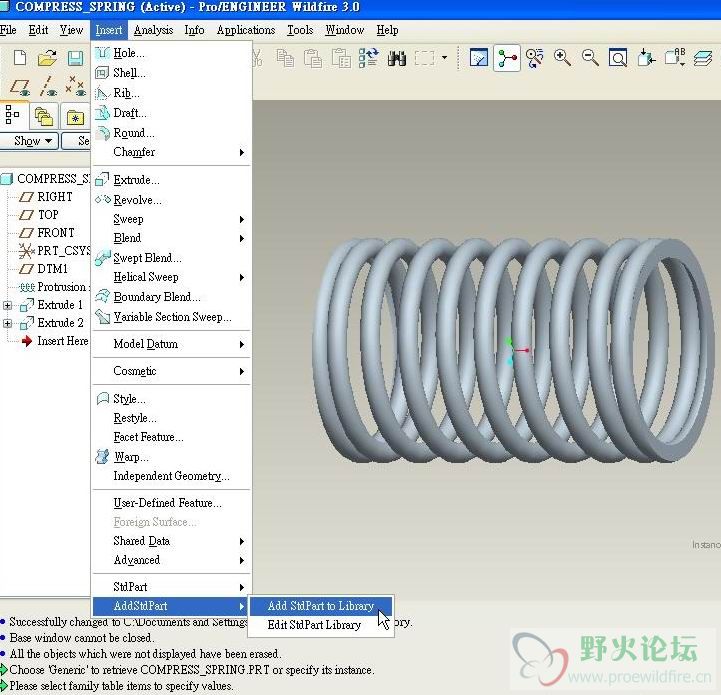Choose User-Defined Feature entry
Viewport: 721px width, 695px height.
click(x=172, y=503)
